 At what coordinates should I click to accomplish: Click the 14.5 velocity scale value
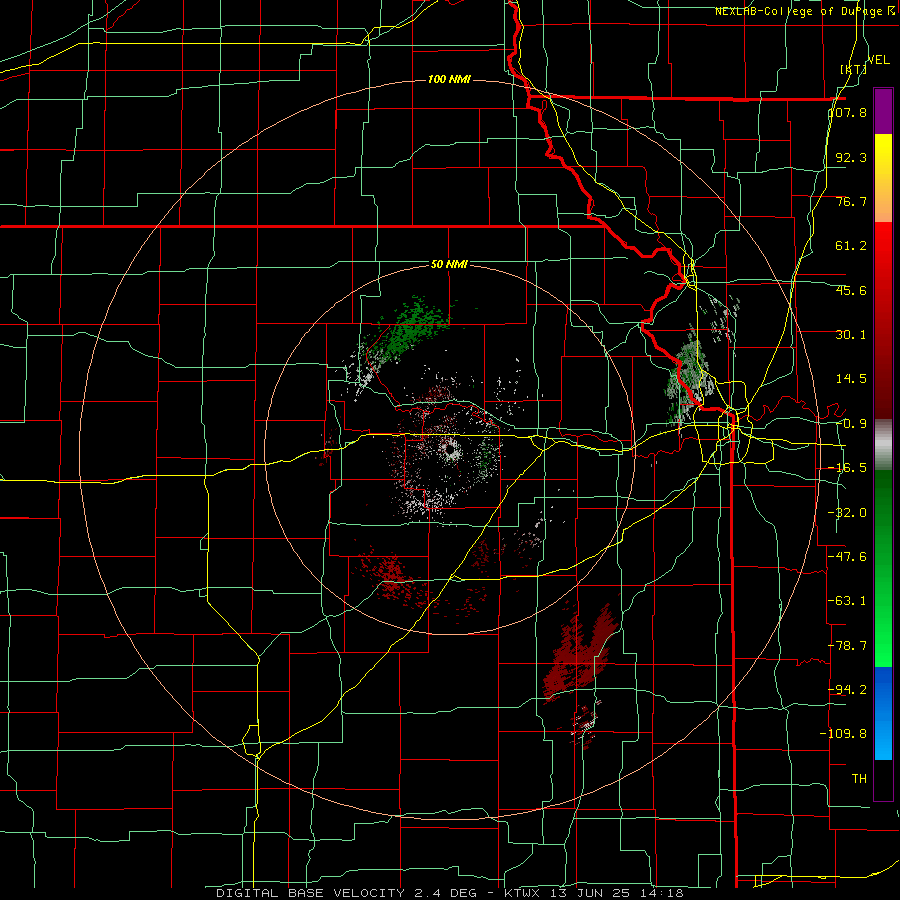click(x=851, y=379)
